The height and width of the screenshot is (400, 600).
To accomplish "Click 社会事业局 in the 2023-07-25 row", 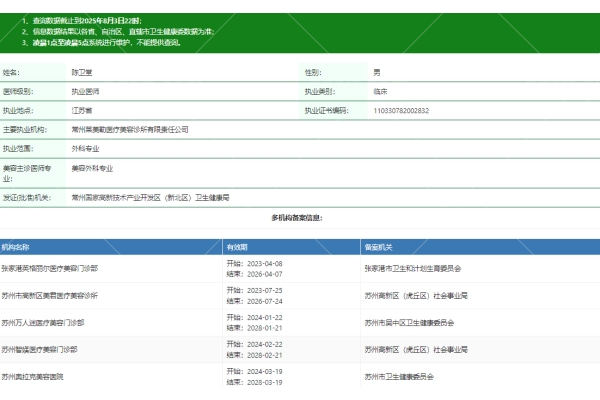I will [450, 296].
